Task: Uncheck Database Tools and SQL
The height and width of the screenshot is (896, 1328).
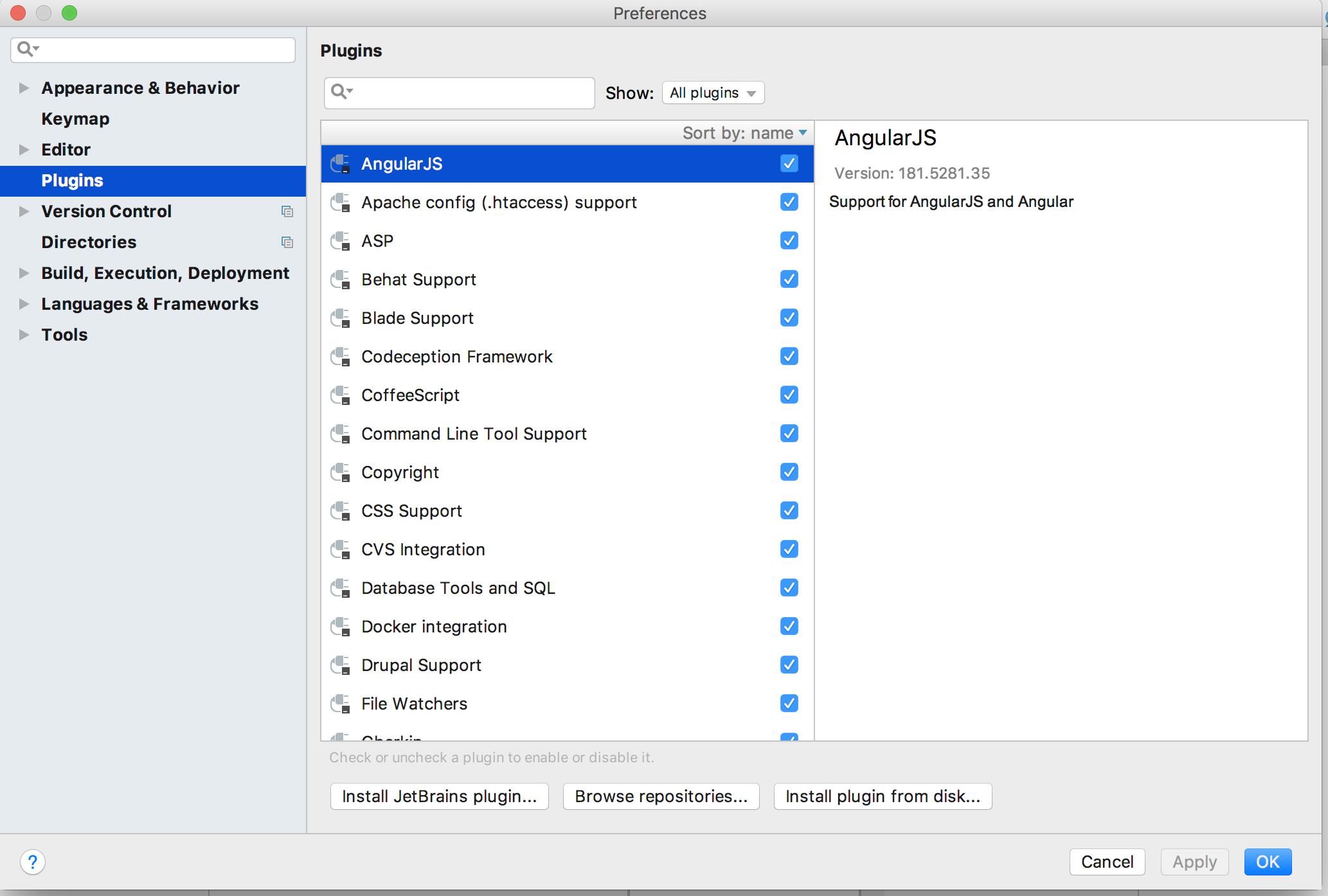Action: 789,588
